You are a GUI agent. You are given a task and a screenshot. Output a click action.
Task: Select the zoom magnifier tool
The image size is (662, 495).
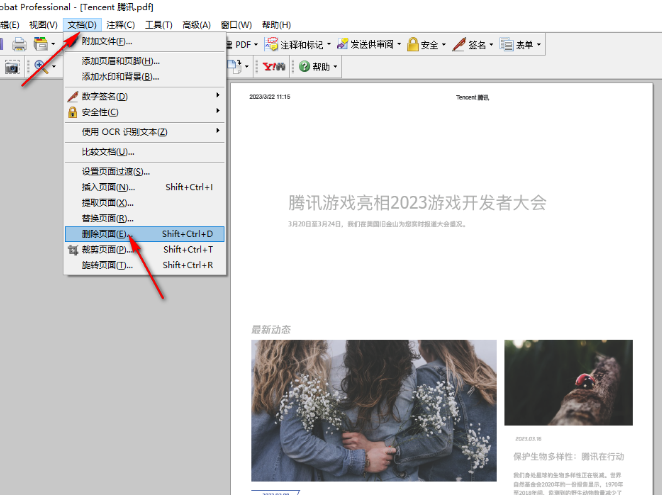click(41, 66)
